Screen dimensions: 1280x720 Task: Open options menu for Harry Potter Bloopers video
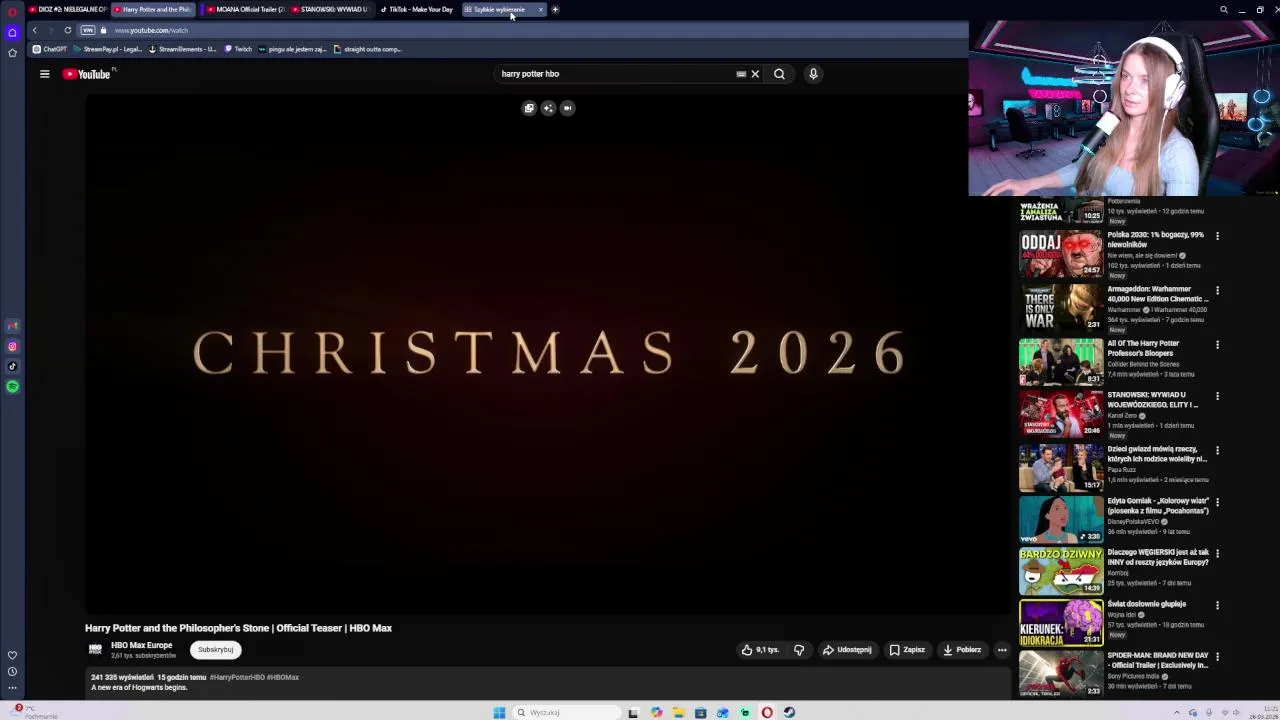coord(1217,345)
